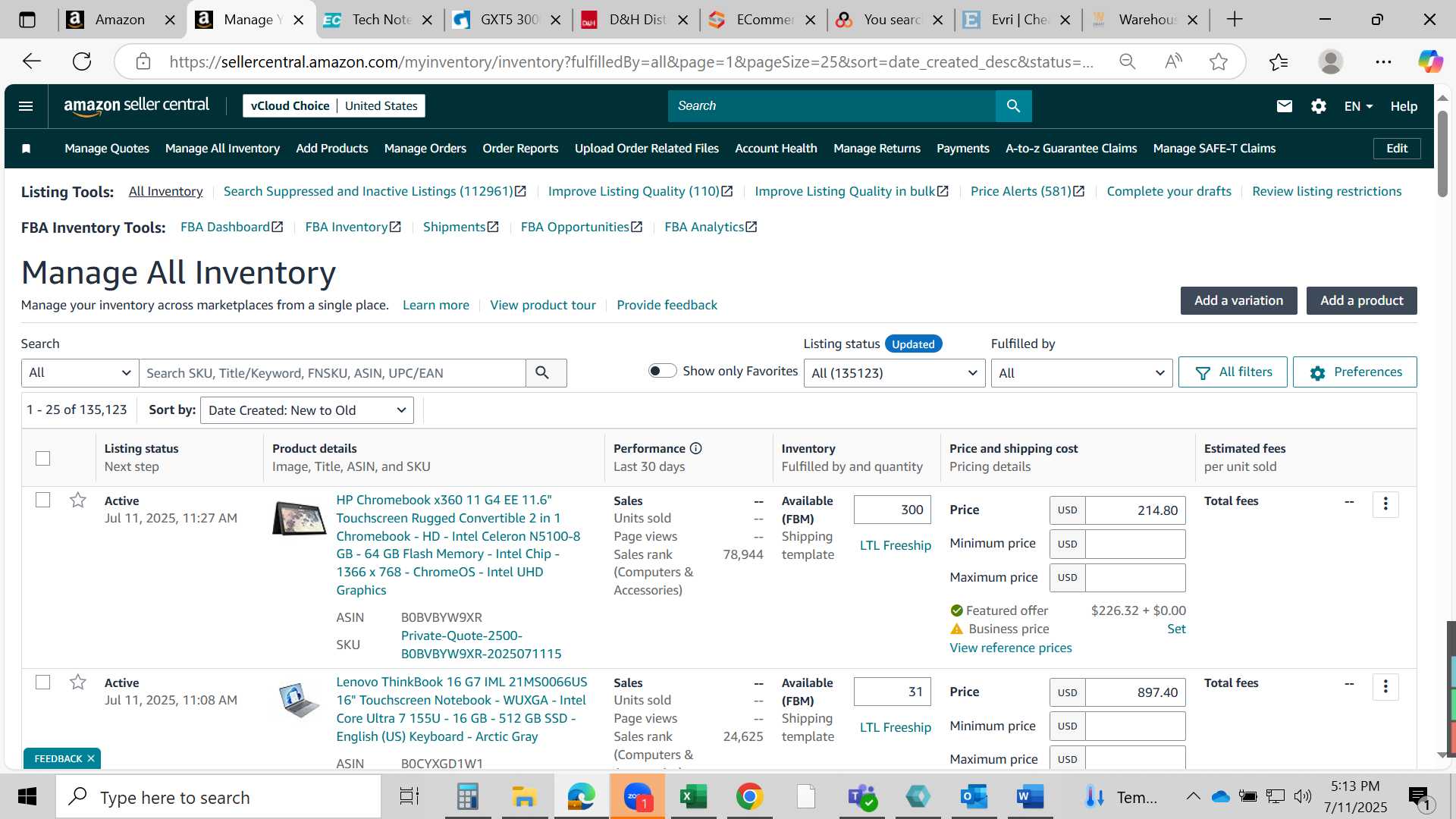Click the bookmark icon beside Manage Quotes

(27, 149)
